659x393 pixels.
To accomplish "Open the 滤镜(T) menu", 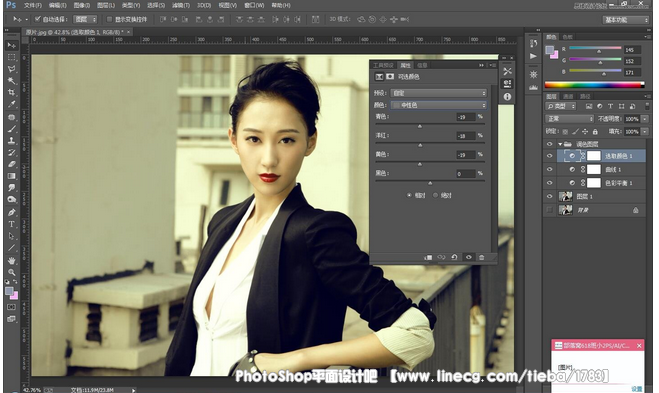I will pos(181,5).
